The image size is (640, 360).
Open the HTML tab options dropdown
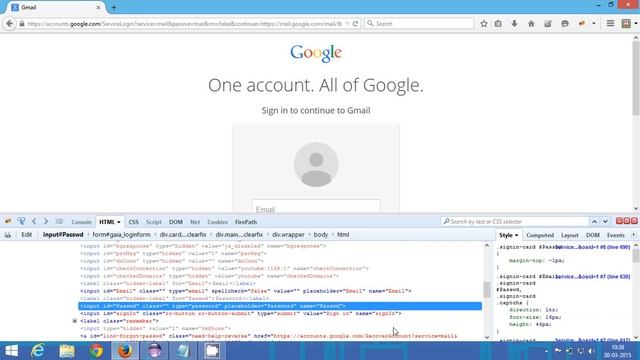pyautogui.click(x=119, y=222)
